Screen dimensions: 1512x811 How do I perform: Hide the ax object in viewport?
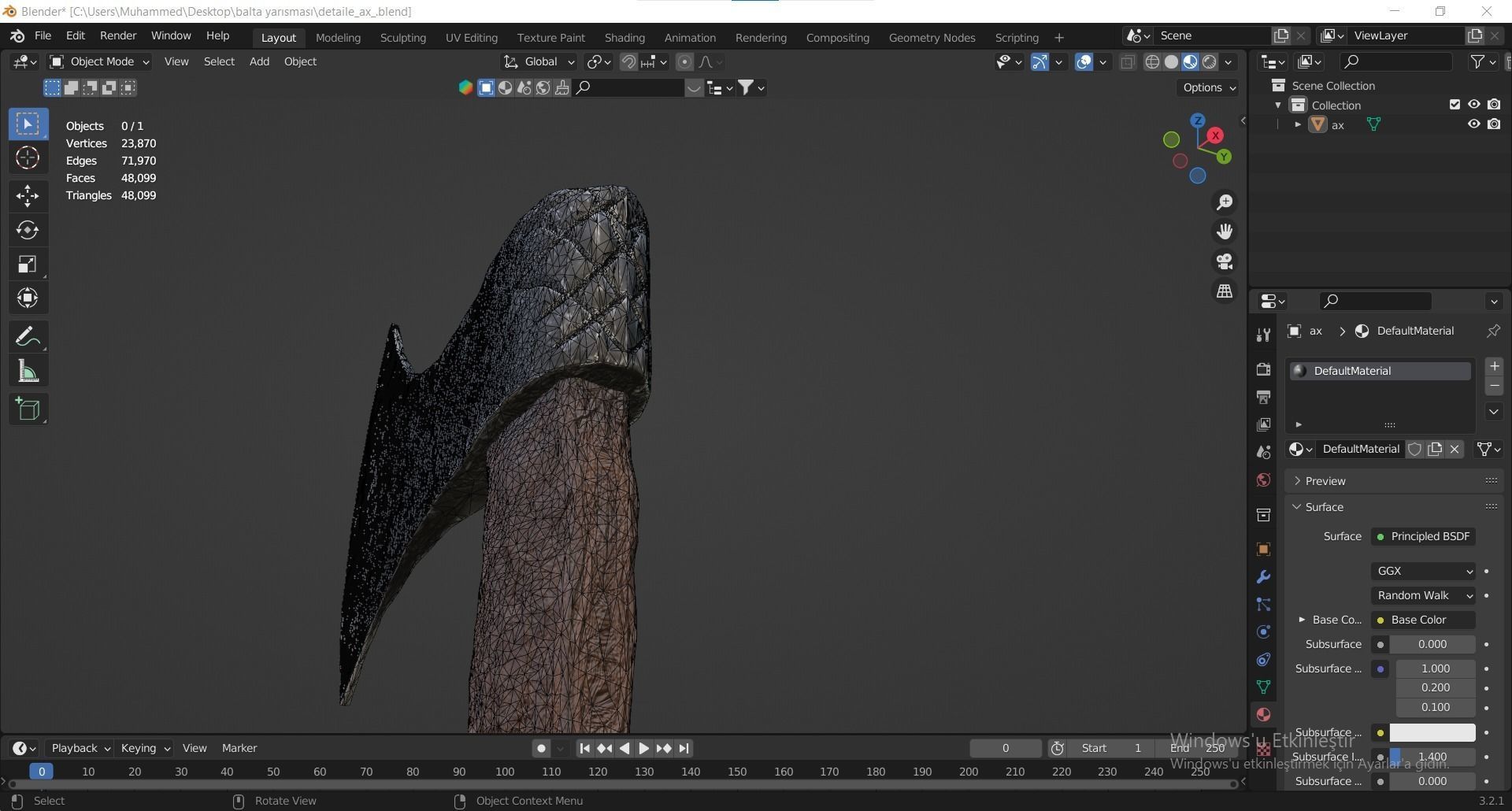1473,124
